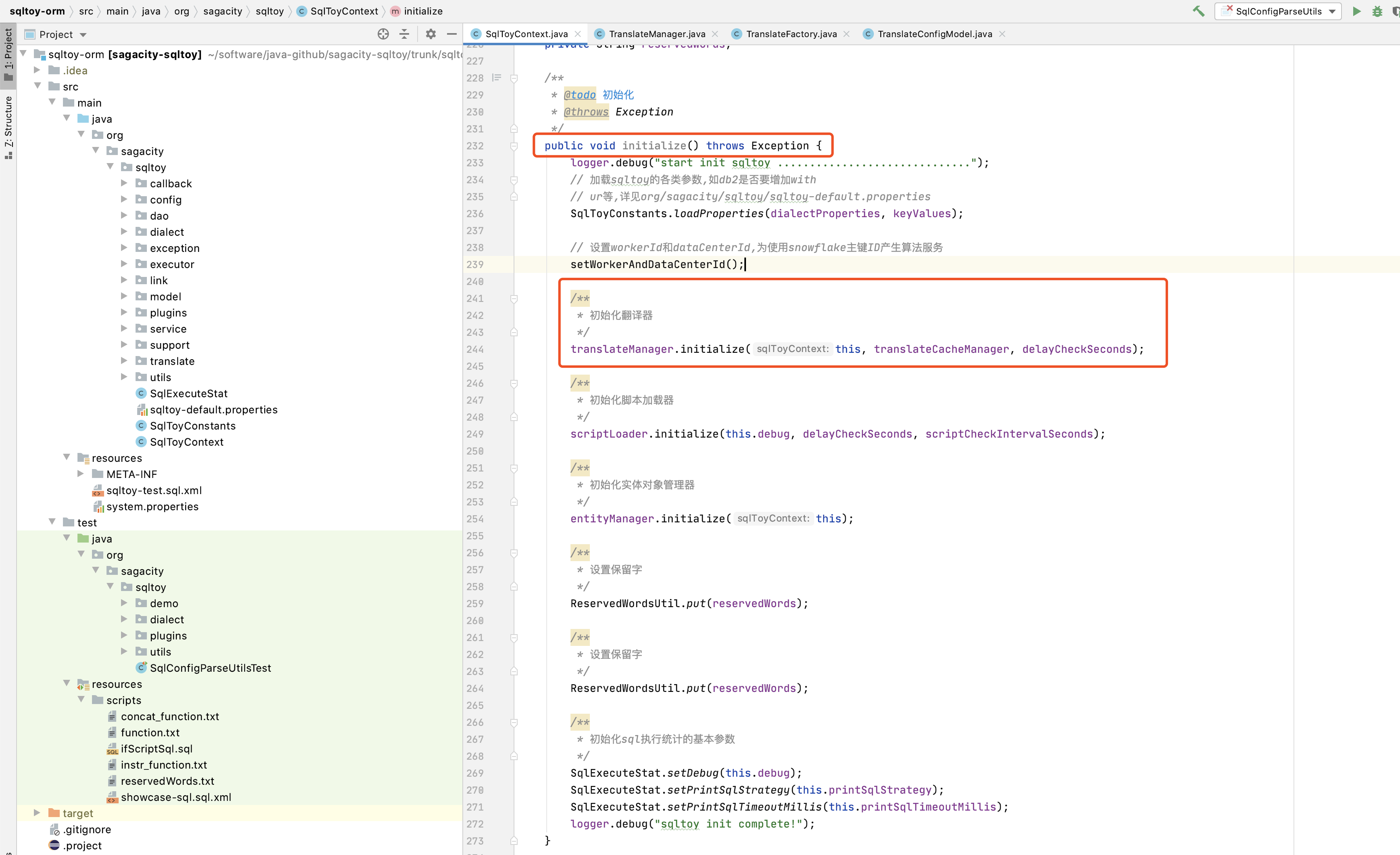1400x855 pixels.
Task: Run the SqlConfigParseUtils configuration
Action: [1356, 11]
